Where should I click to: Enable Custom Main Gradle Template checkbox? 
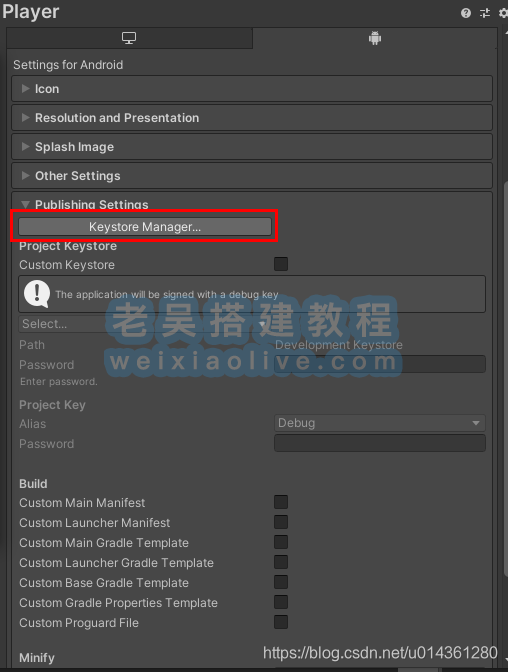(281, 542)
